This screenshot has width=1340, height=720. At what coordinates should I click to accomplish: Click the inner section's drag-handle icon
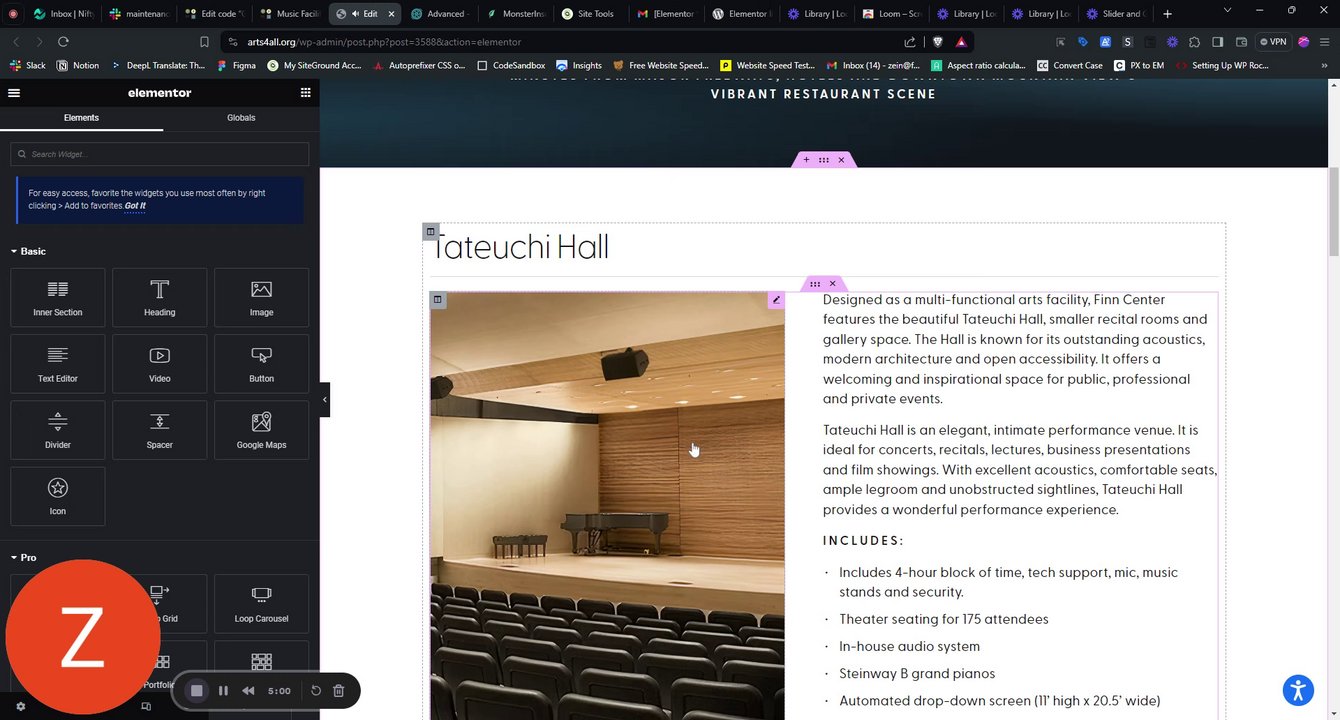tap(815, 284)
